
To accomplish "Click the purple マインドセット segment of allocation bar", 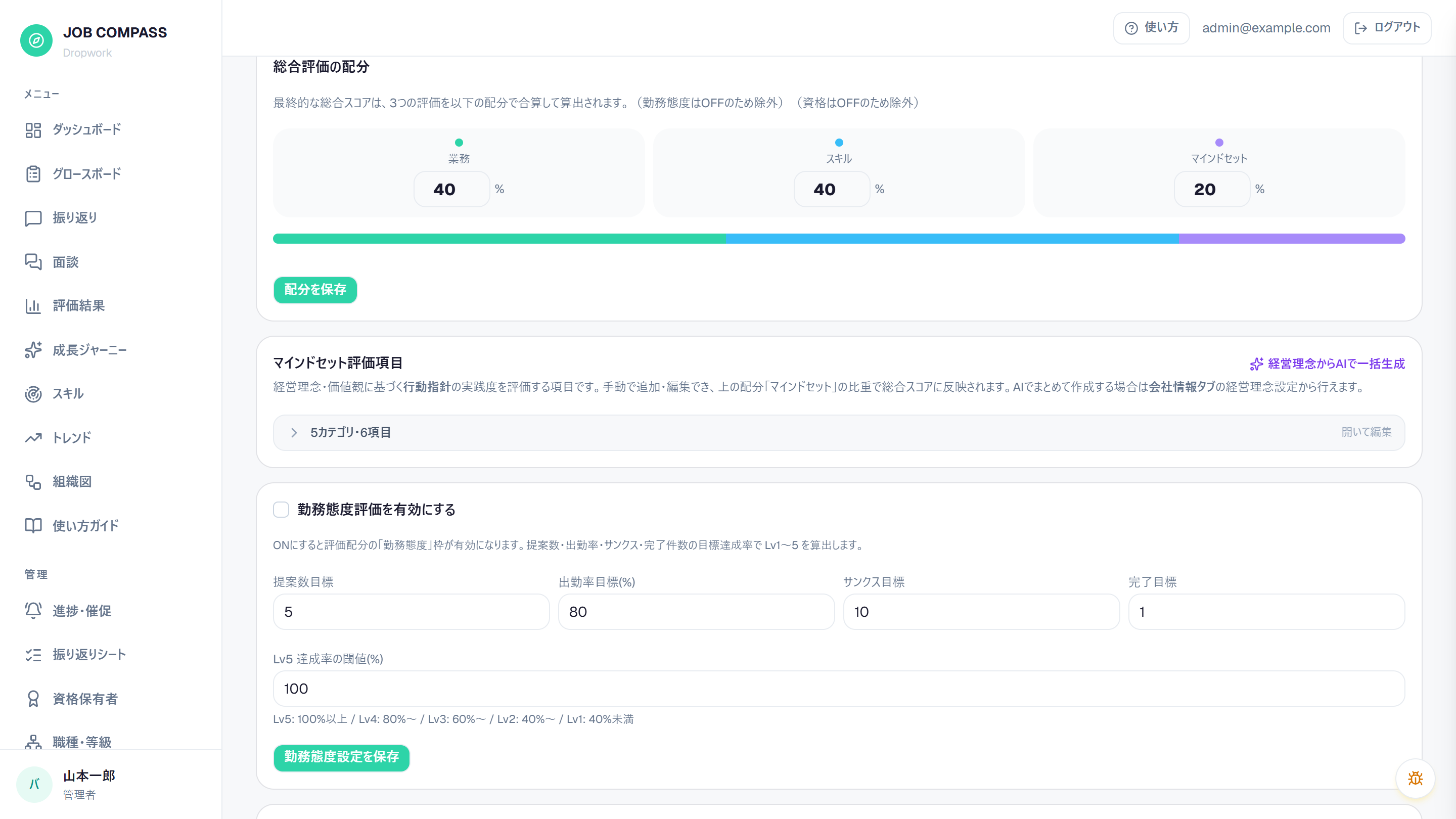I will click(1292, 239).
